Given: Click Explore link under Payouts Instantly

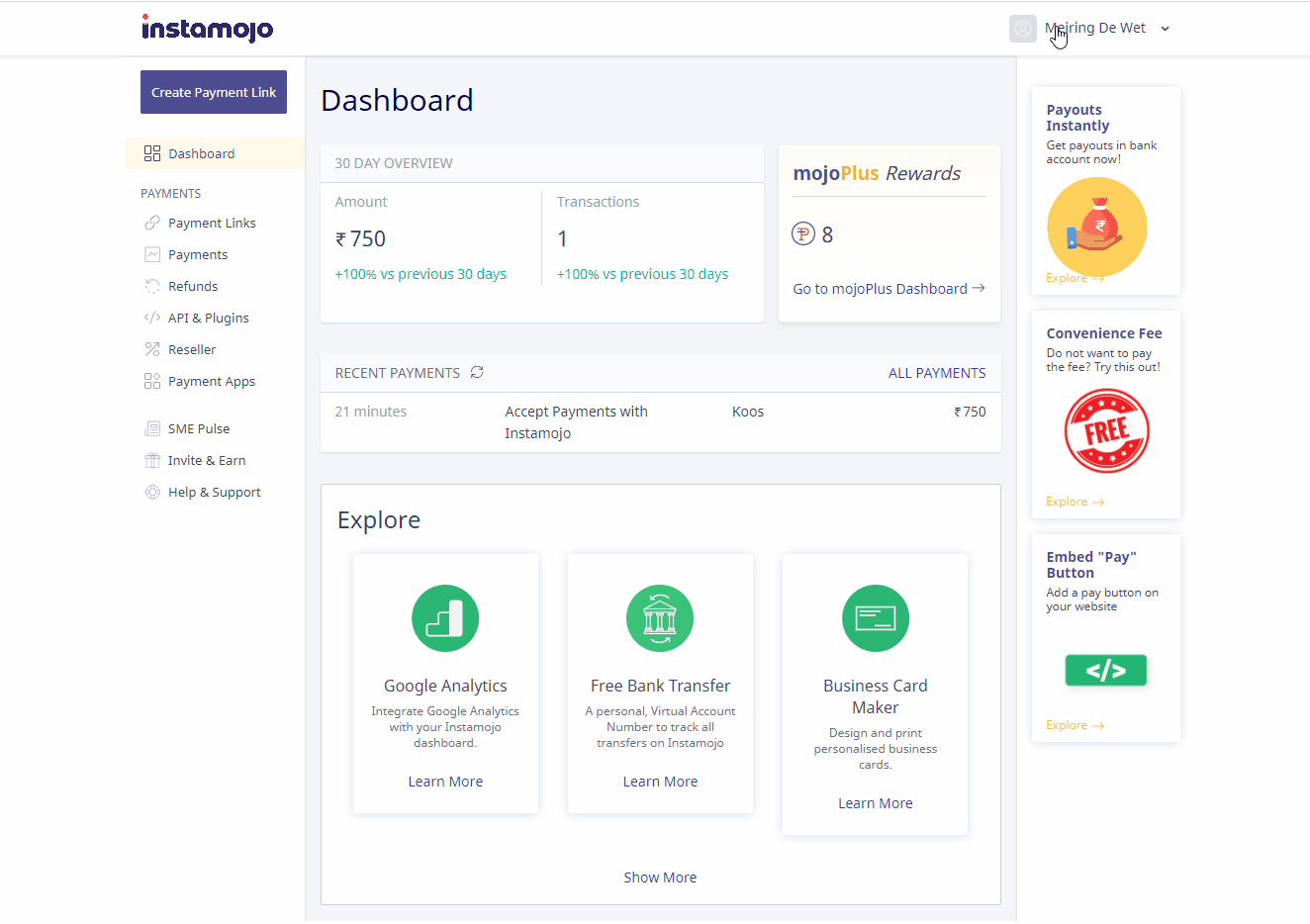Looking at the screenshot, I should [x=1075, y=278].
